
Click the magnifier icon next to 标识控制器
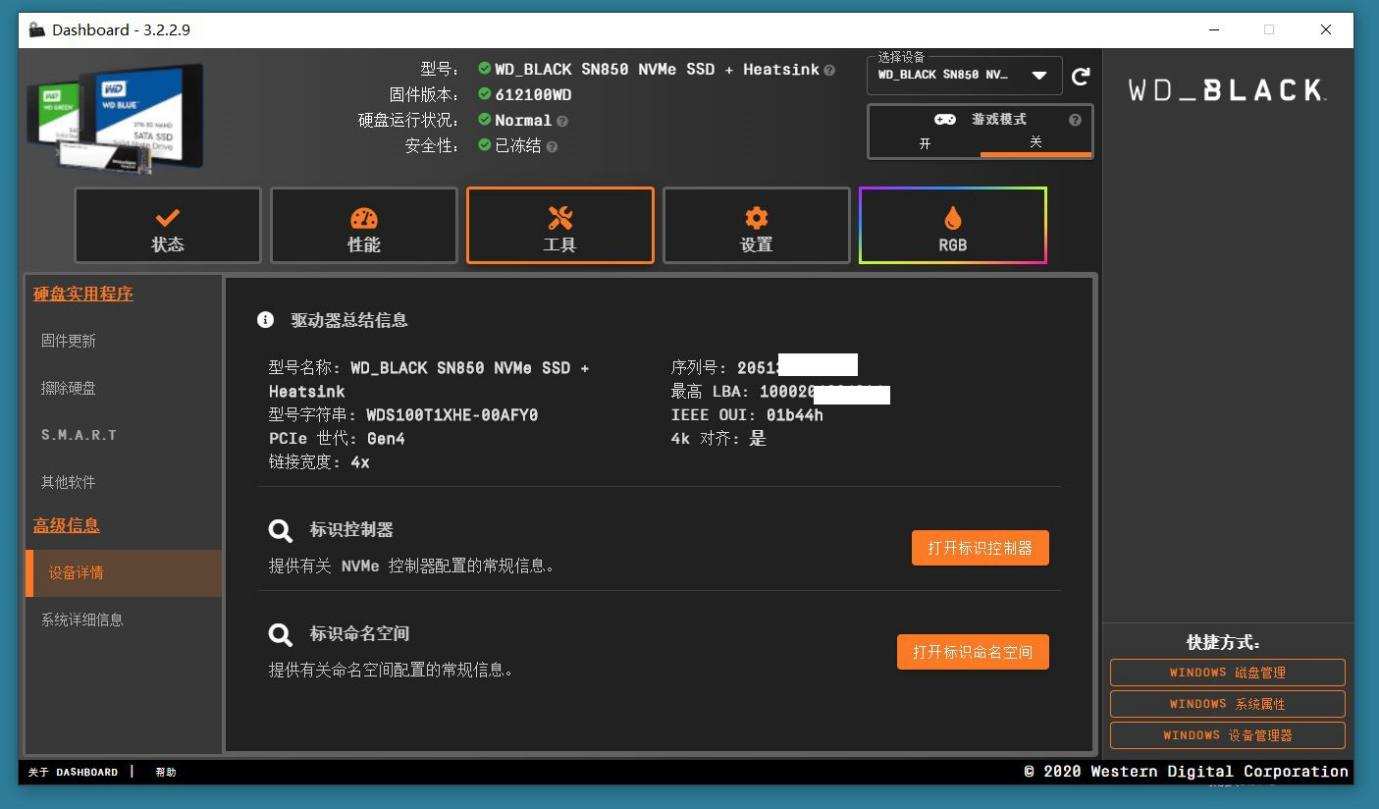(x=281, y=530)
